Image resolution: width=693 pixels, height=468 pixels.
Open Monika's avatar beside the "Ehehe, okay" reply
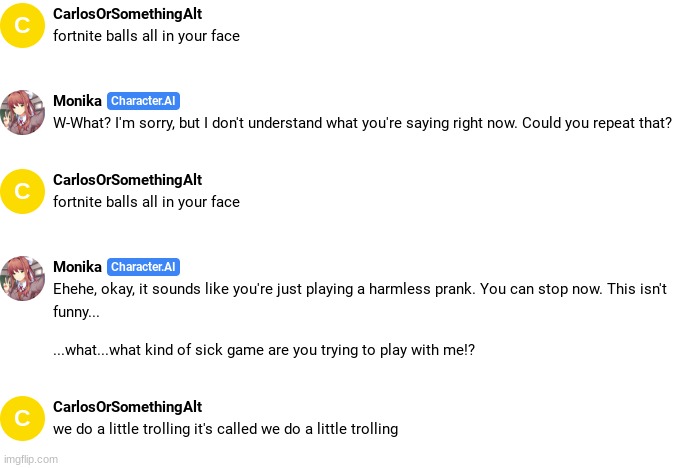pos(22,278)
